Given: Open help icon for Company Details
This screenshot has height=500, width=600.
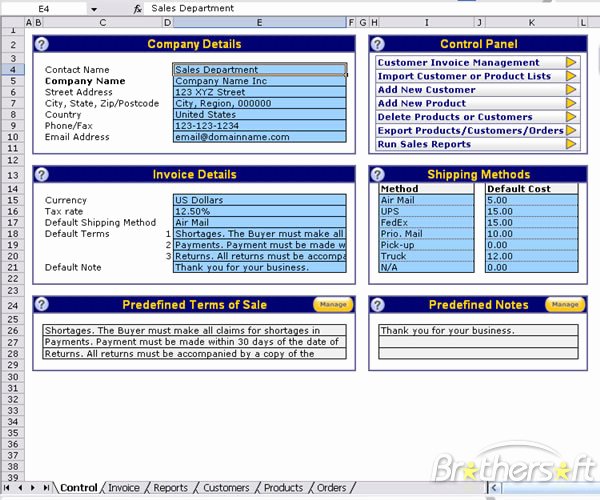Looking at the screenshot, I should tap(41, 44).
